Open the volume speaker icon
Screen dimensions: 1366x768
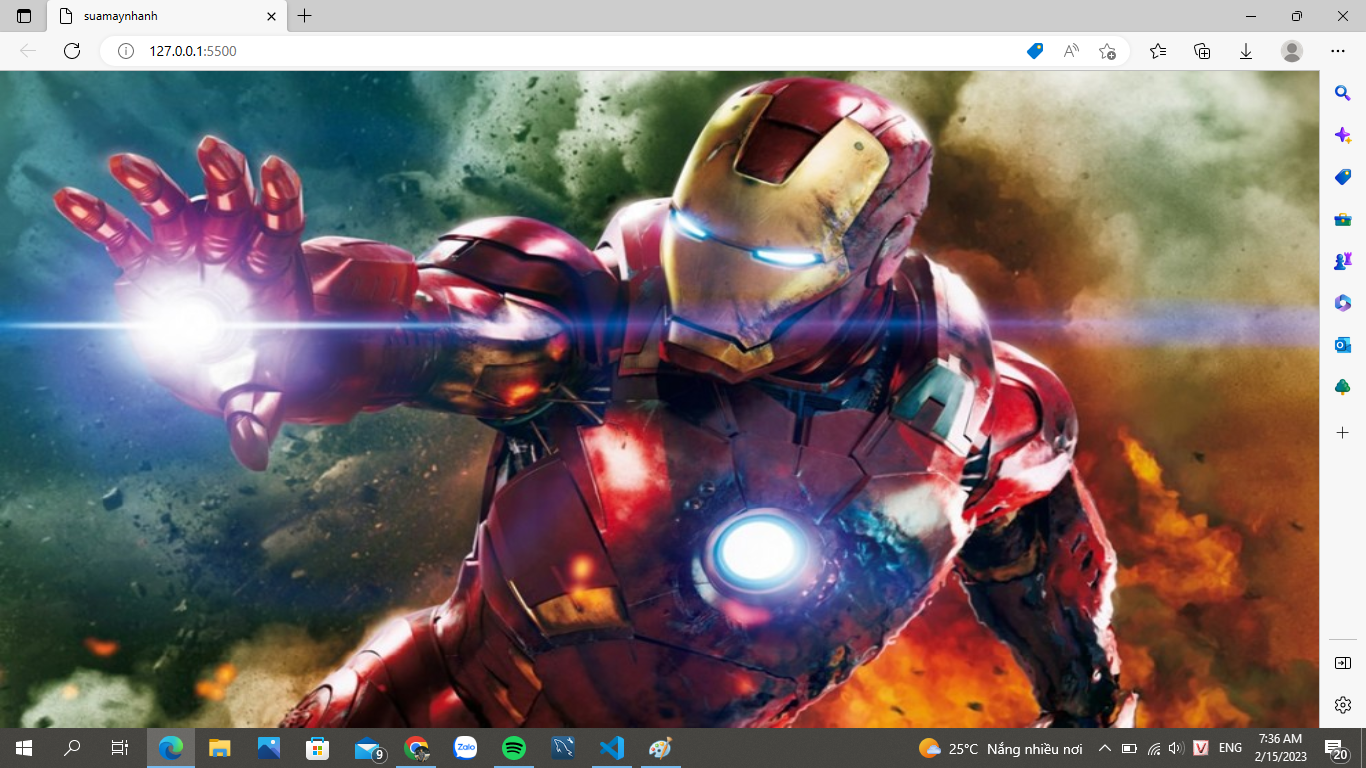(x=1176, y=748)
